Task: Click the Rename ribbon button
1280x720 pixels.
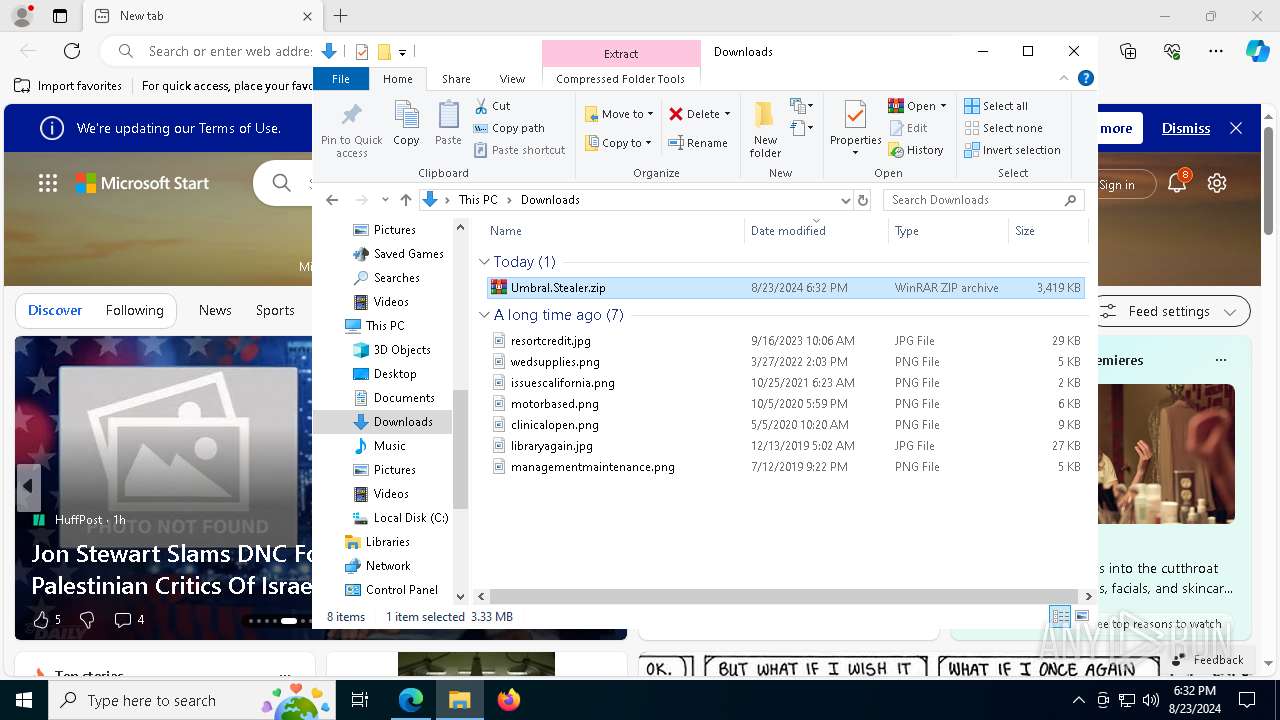Action: pos(698,143)
